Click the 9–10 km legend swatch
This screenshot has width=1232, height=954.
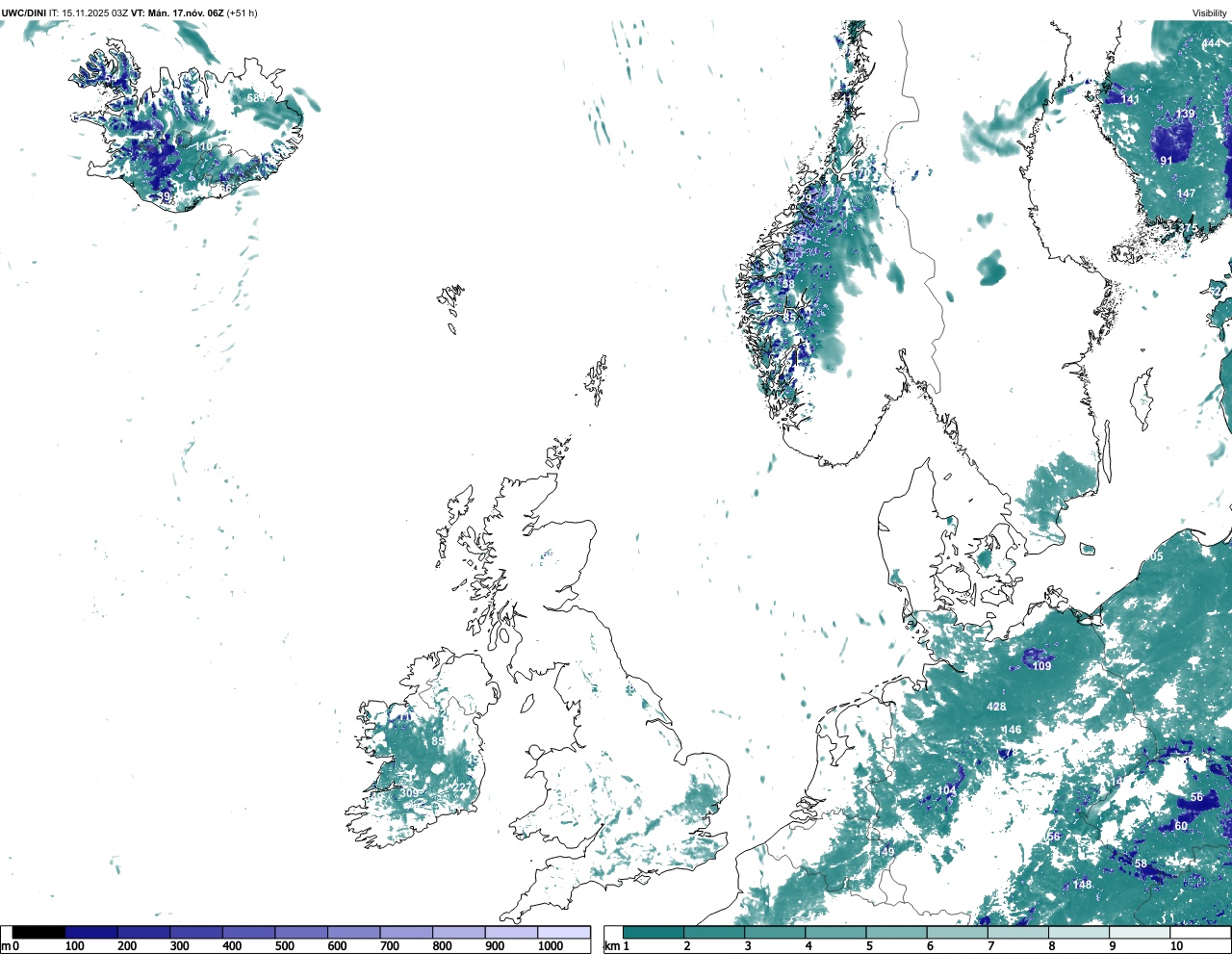[1139, 933]
